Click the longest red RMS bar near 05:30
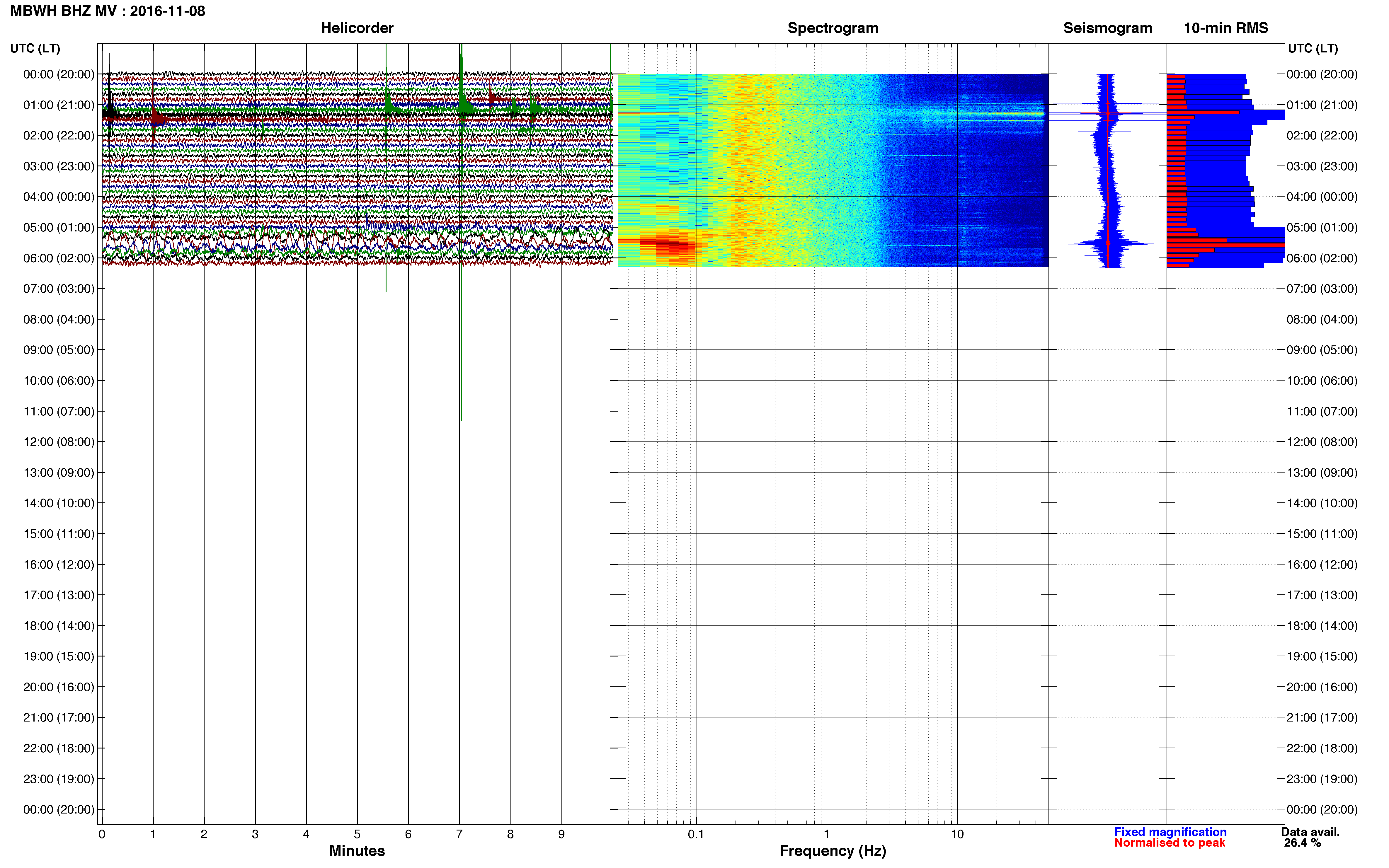Image resolution: width=1389 pixels, height=868 pixels. pos(1225,245)
